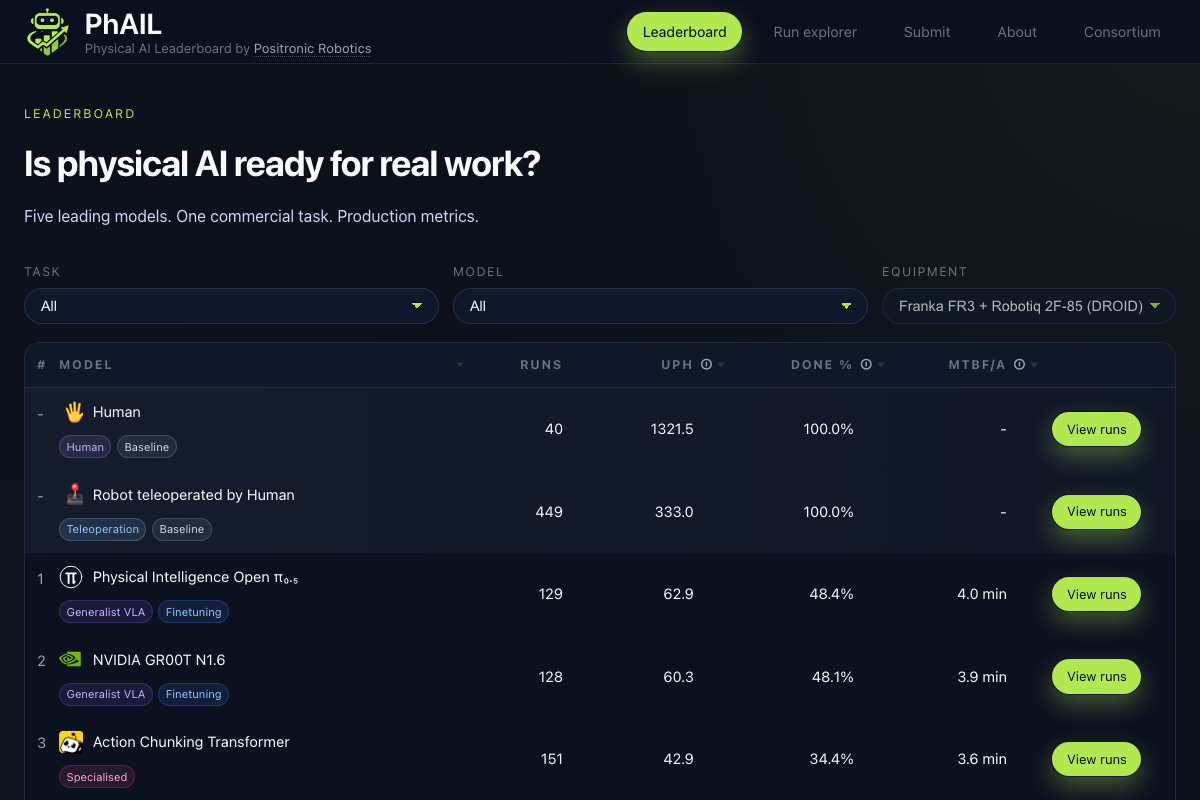
Task: Open the MODEL filter dropdown
Action: click(x=660, y=305)
